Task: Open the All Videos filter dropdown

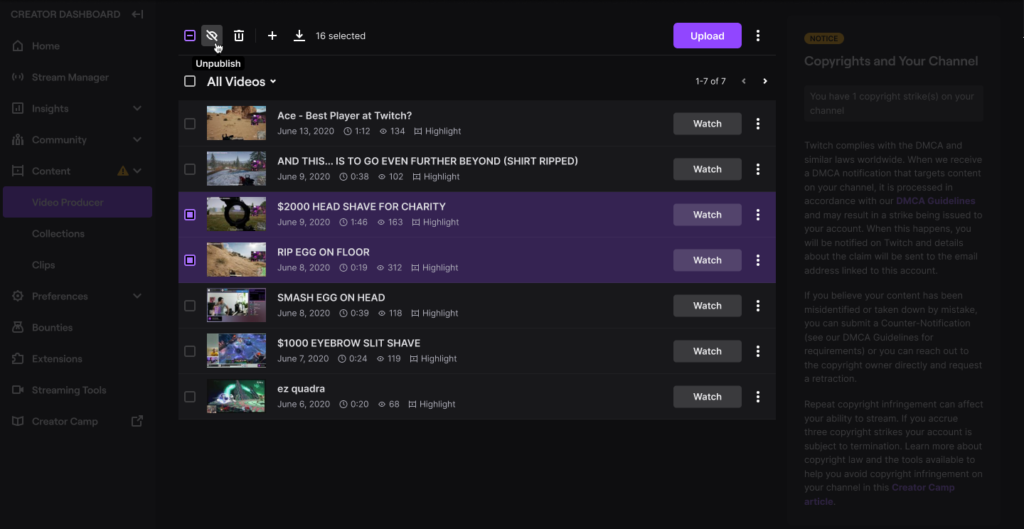Action: pos(242,82)
